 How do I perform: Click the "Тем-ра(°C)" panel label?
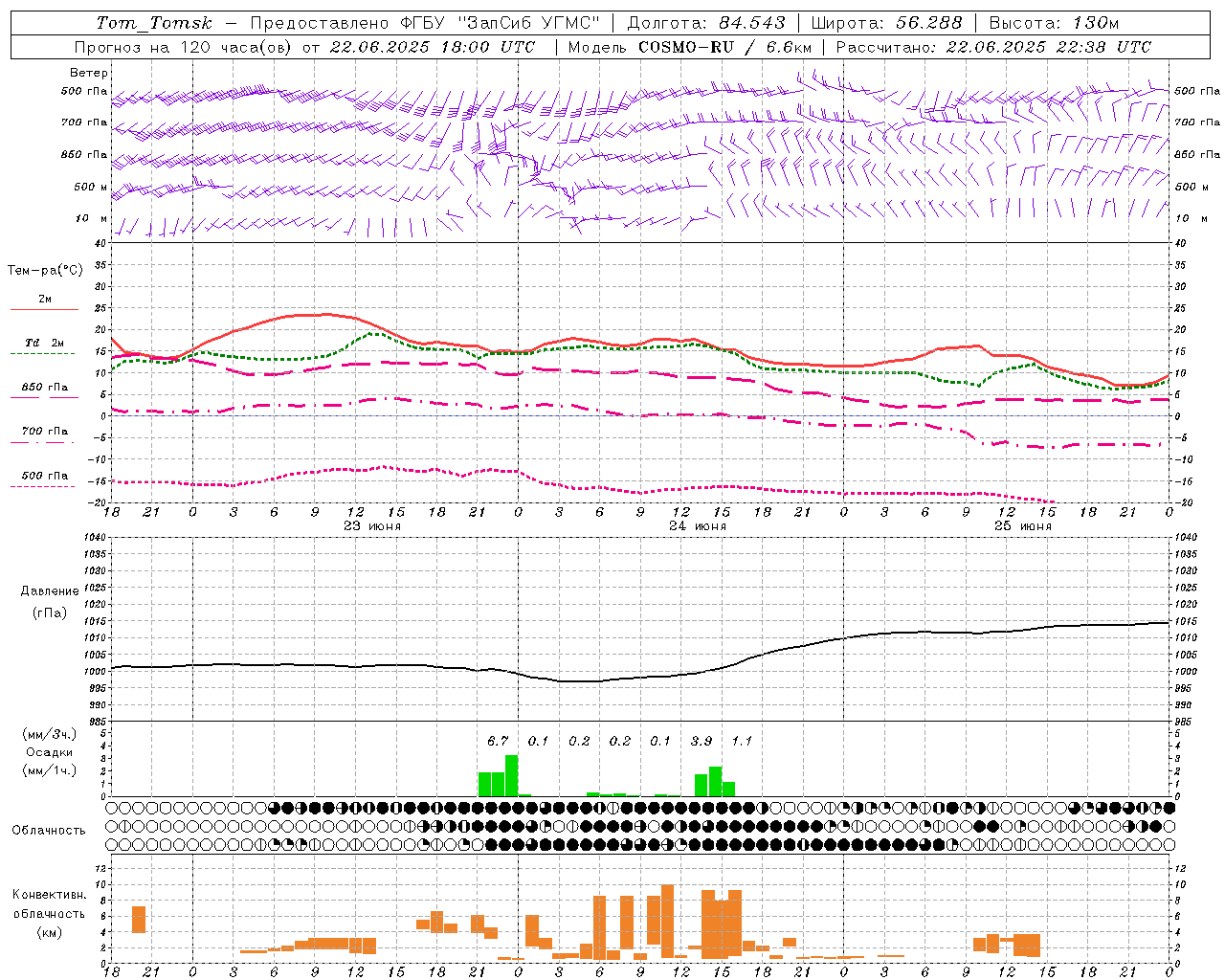tap(45, 271)
